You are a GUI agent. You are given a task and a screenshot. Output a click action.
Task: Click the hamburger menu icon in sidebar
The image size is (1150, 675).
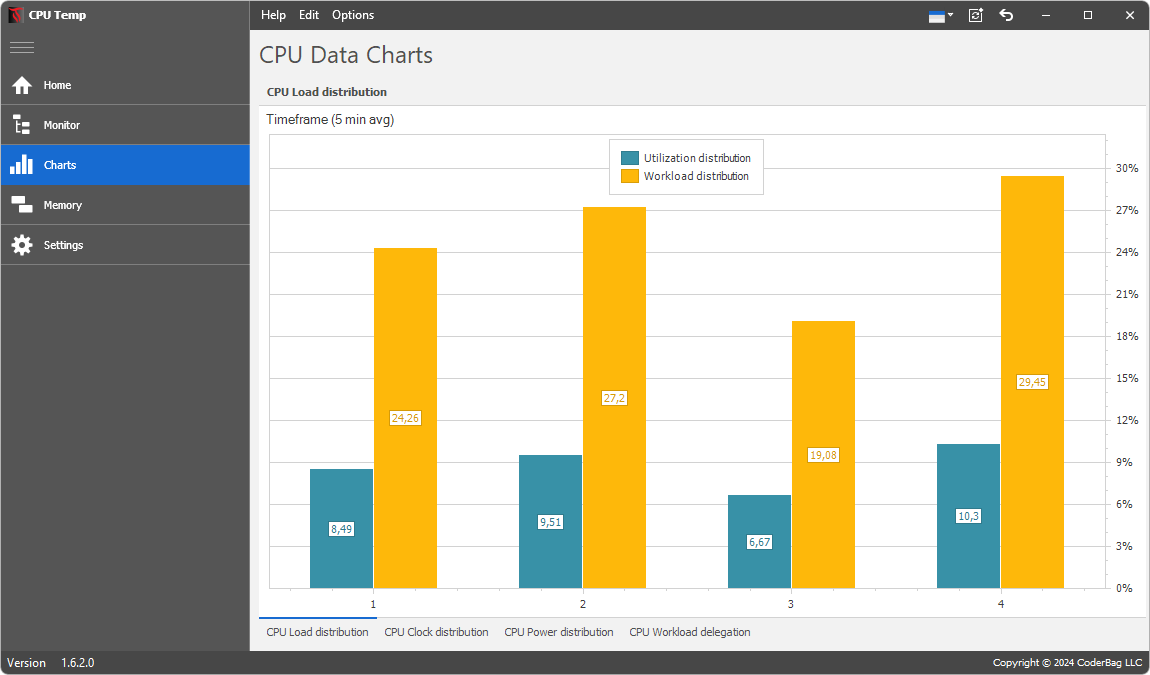click(x=22, y=47)
